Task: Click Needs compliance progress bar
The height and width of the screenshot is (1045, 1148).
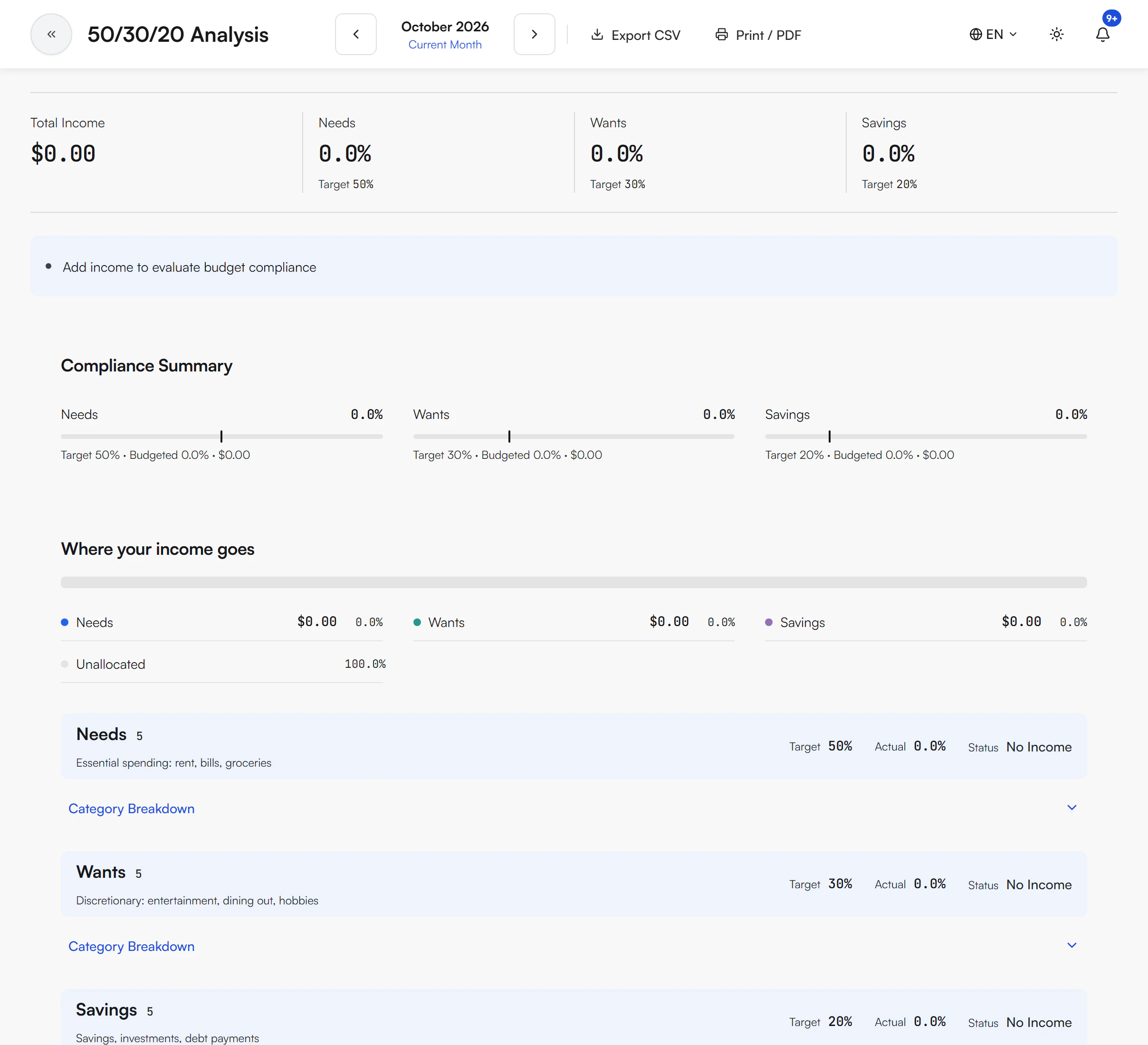Action: pos(221,437)
